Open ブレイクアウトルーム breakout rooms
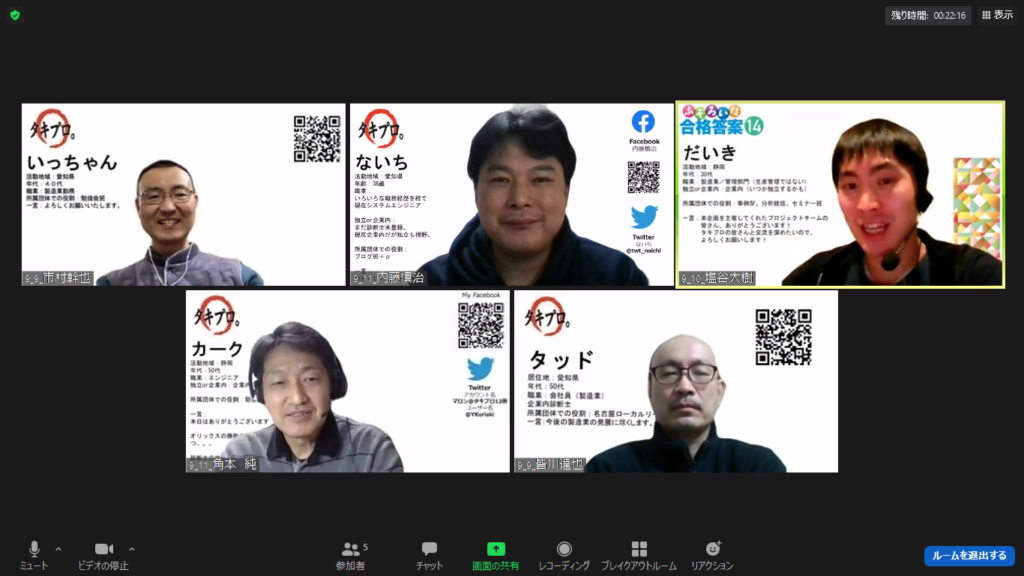1024x576 pixels. tap(639, 554)
